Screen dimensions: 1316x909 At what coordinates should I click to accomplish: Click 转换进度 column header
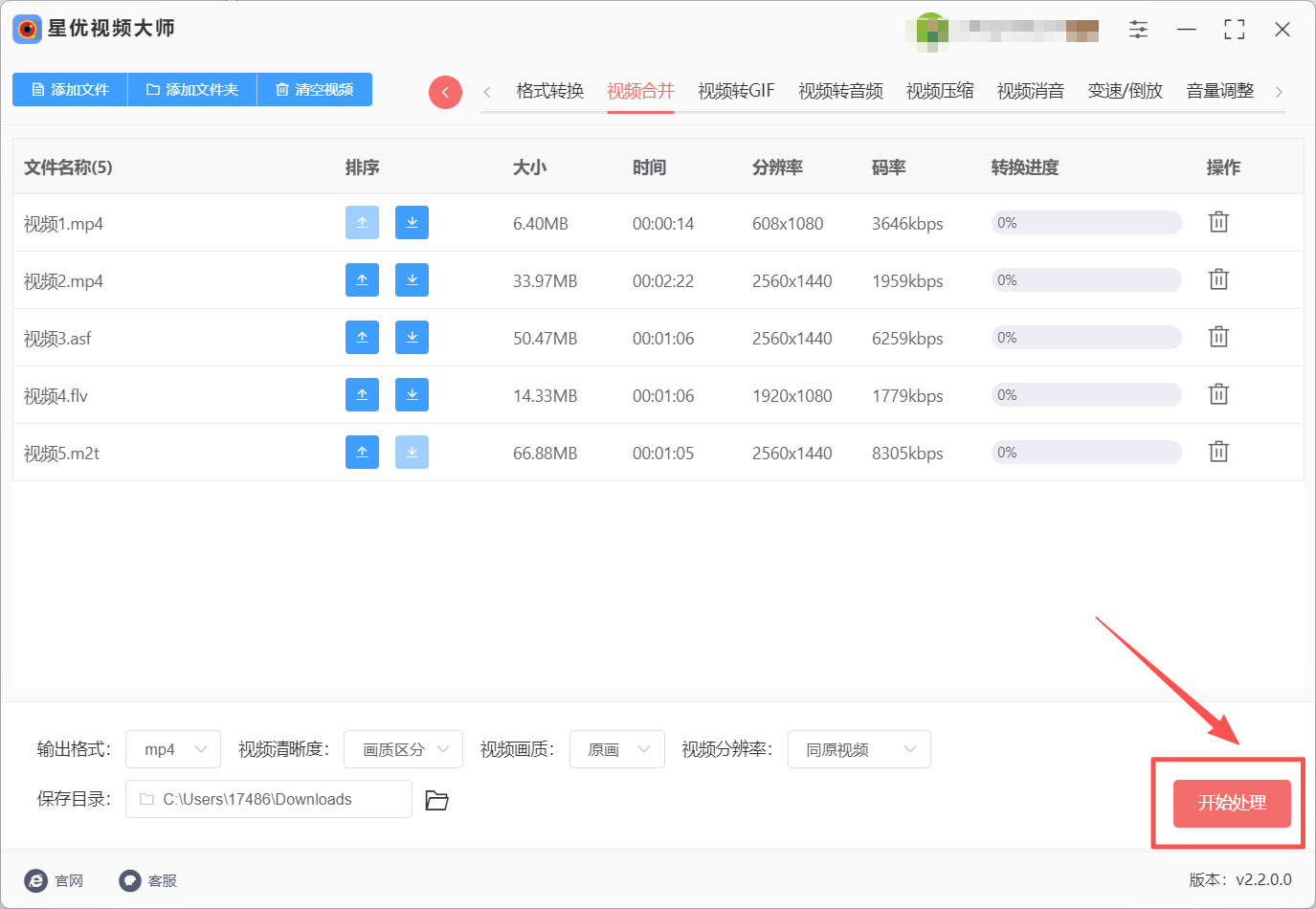click(1025, 167)
